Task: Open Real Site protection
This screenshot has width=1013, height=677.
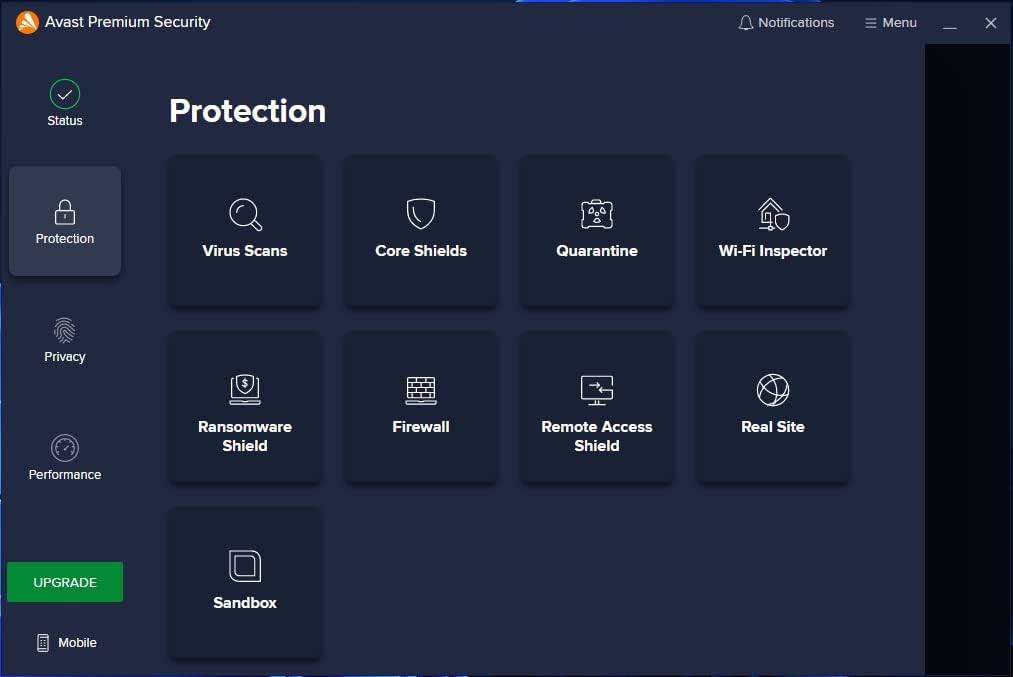Action: tap(772, 407)
